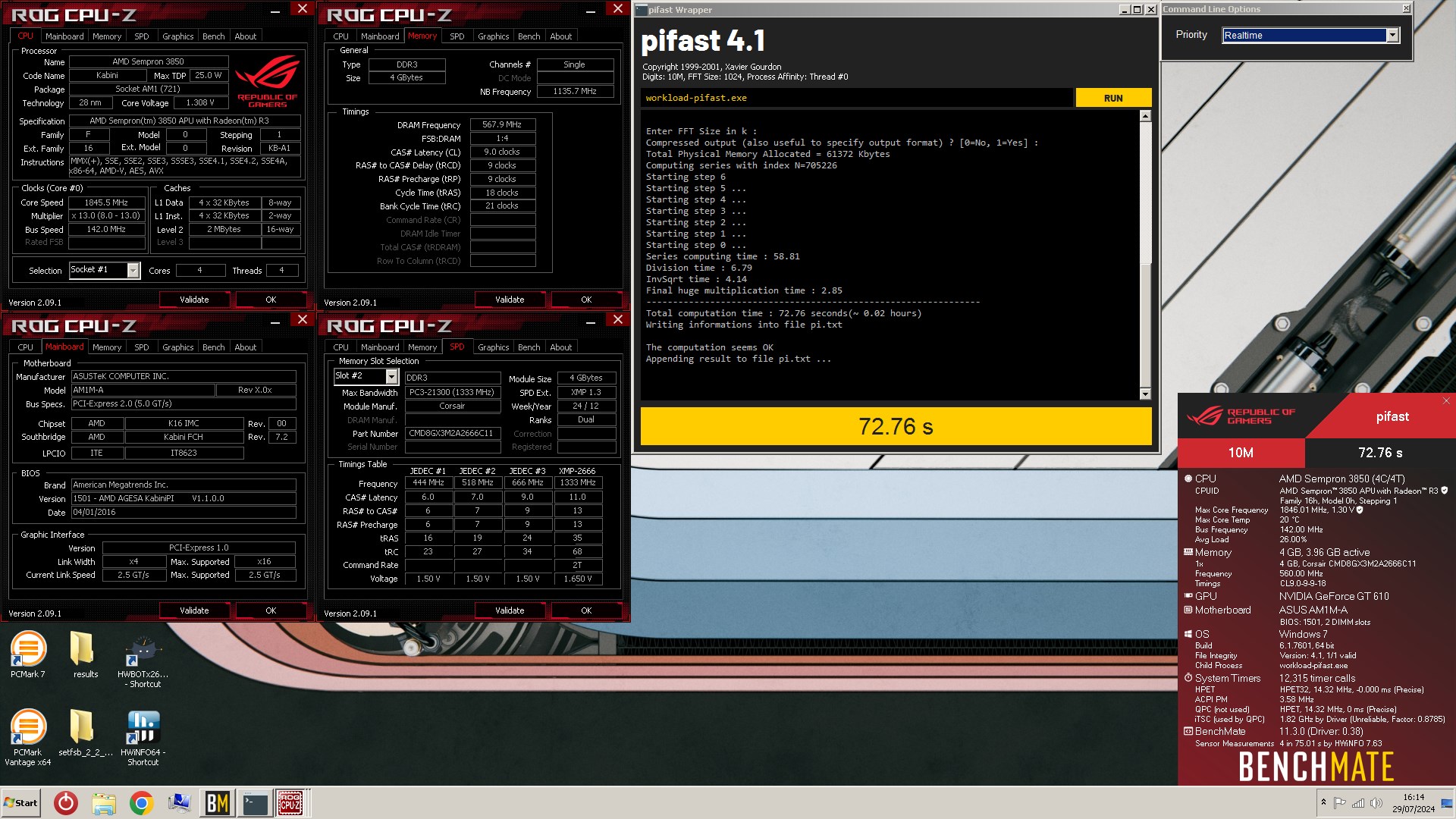Close the BenchMate result panel
The image size is (1456, 819).
click(x=1446, y=401)
